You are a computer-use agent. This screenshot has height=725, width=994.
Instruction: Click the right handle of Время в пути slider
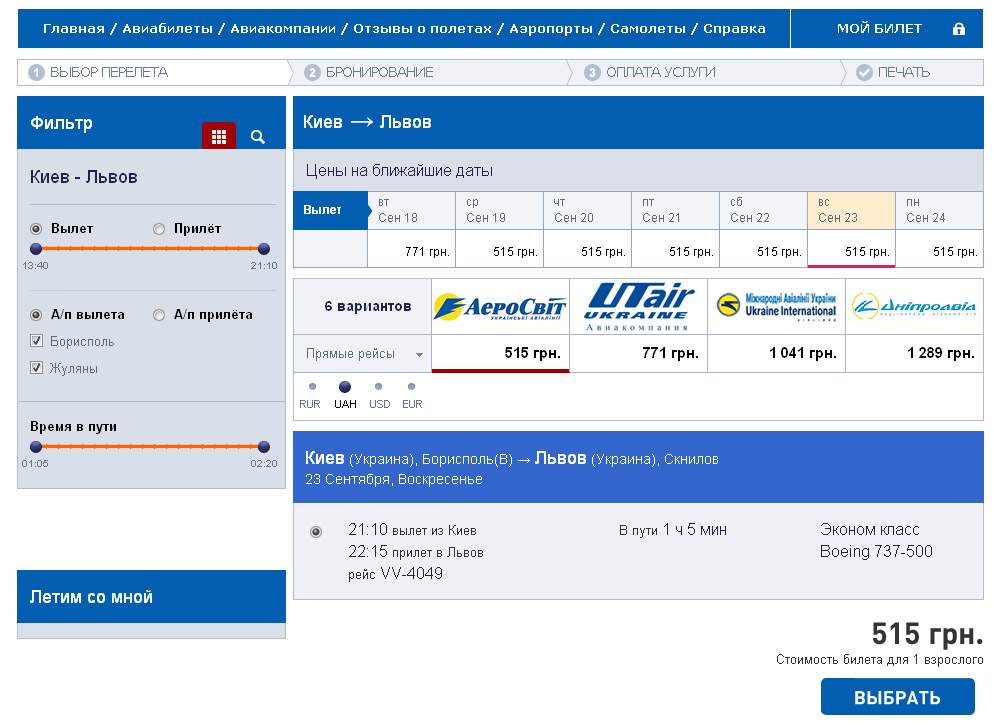click(x=264, y=446)
